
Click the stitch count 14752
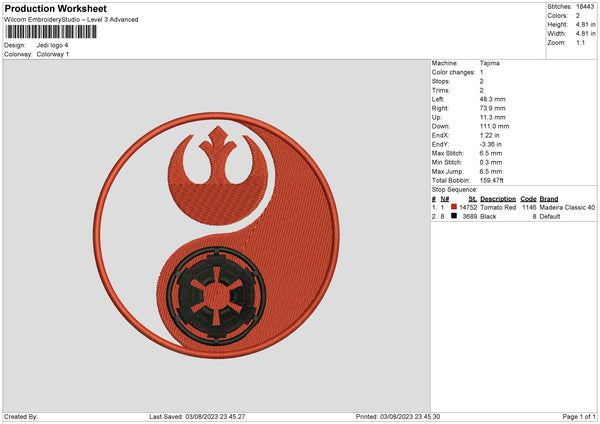coord(468,207)
